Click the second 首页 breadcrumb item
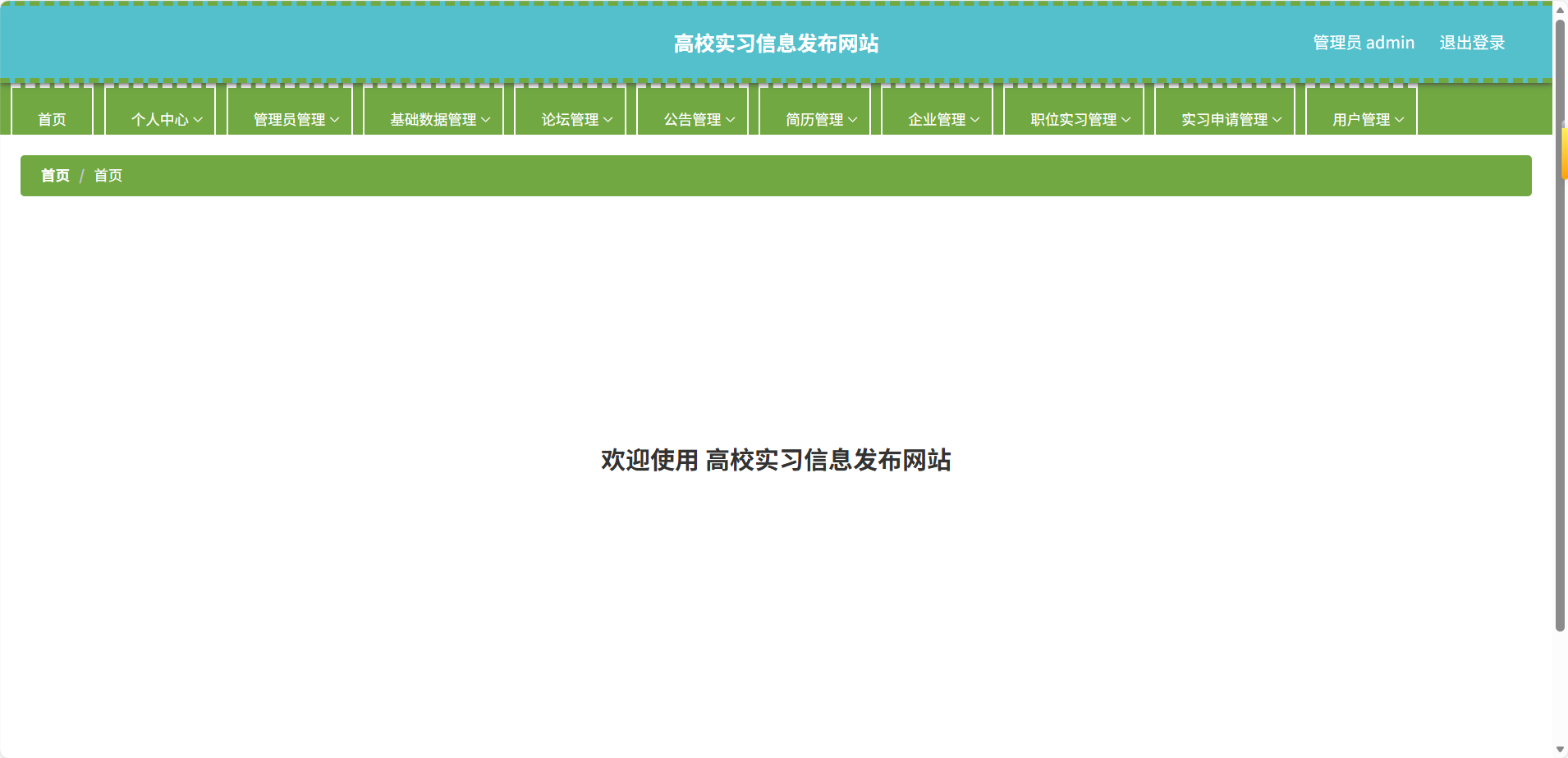Screen dimensions: 1568x758 pos(108,176)
